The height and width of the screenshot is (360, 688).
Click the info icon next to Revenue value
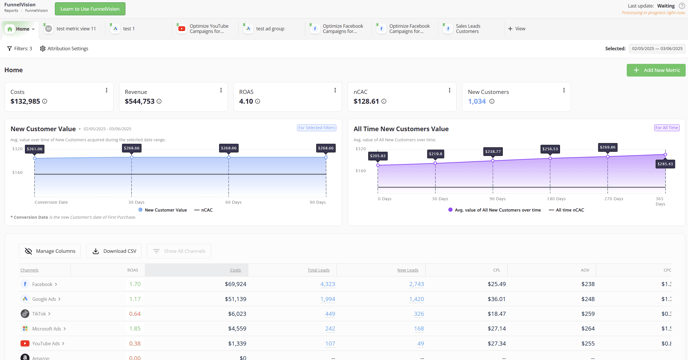coord(159,101)
